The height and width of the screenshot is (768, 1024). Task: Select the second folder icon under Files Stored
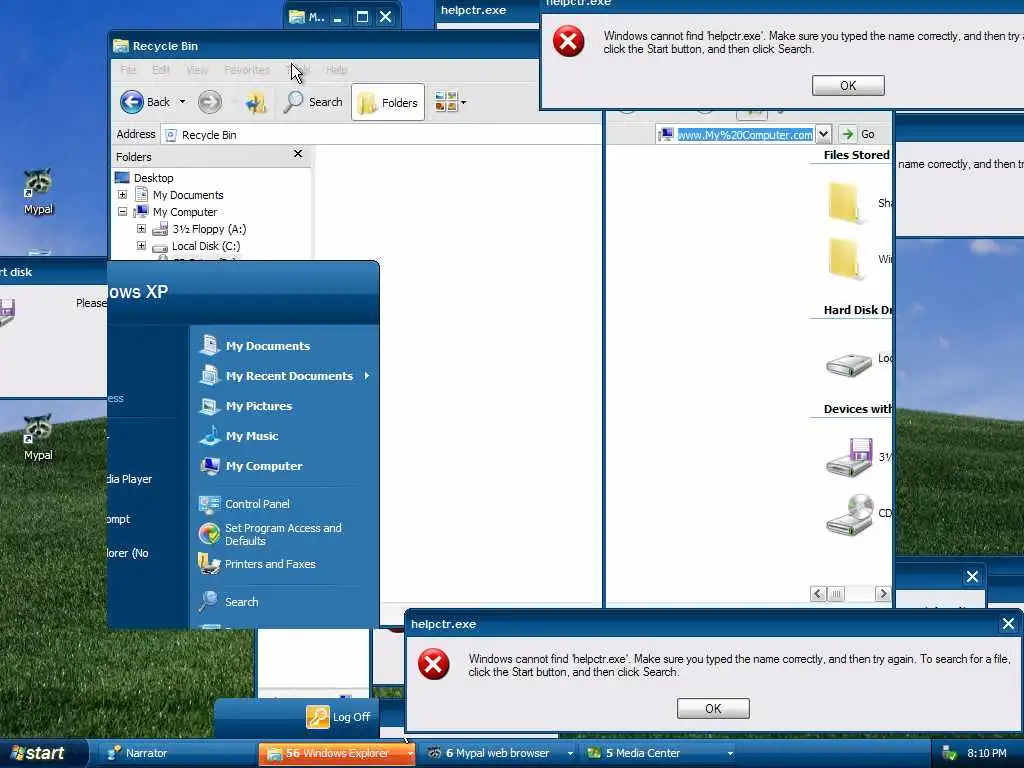tap(844, 259)
